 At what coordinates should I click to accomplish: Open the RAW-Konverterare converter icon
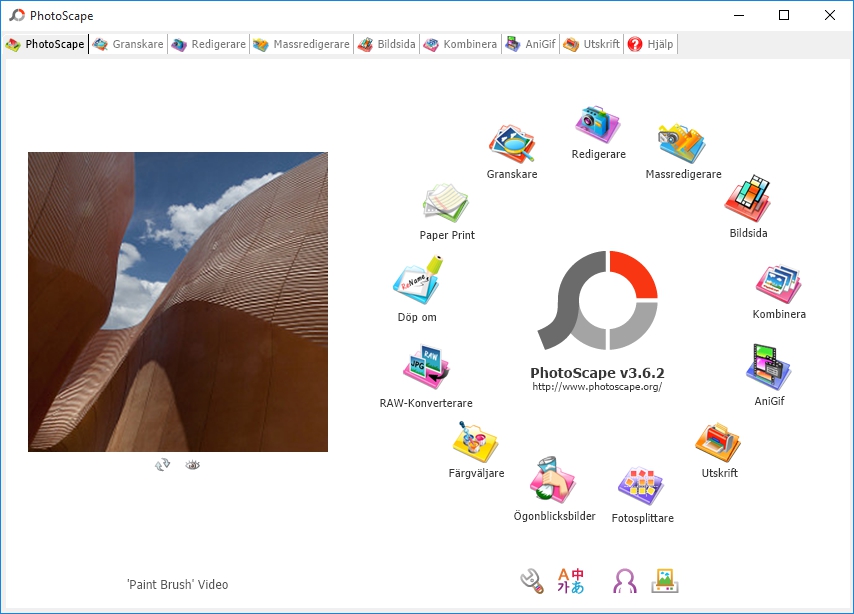[426, 366]
